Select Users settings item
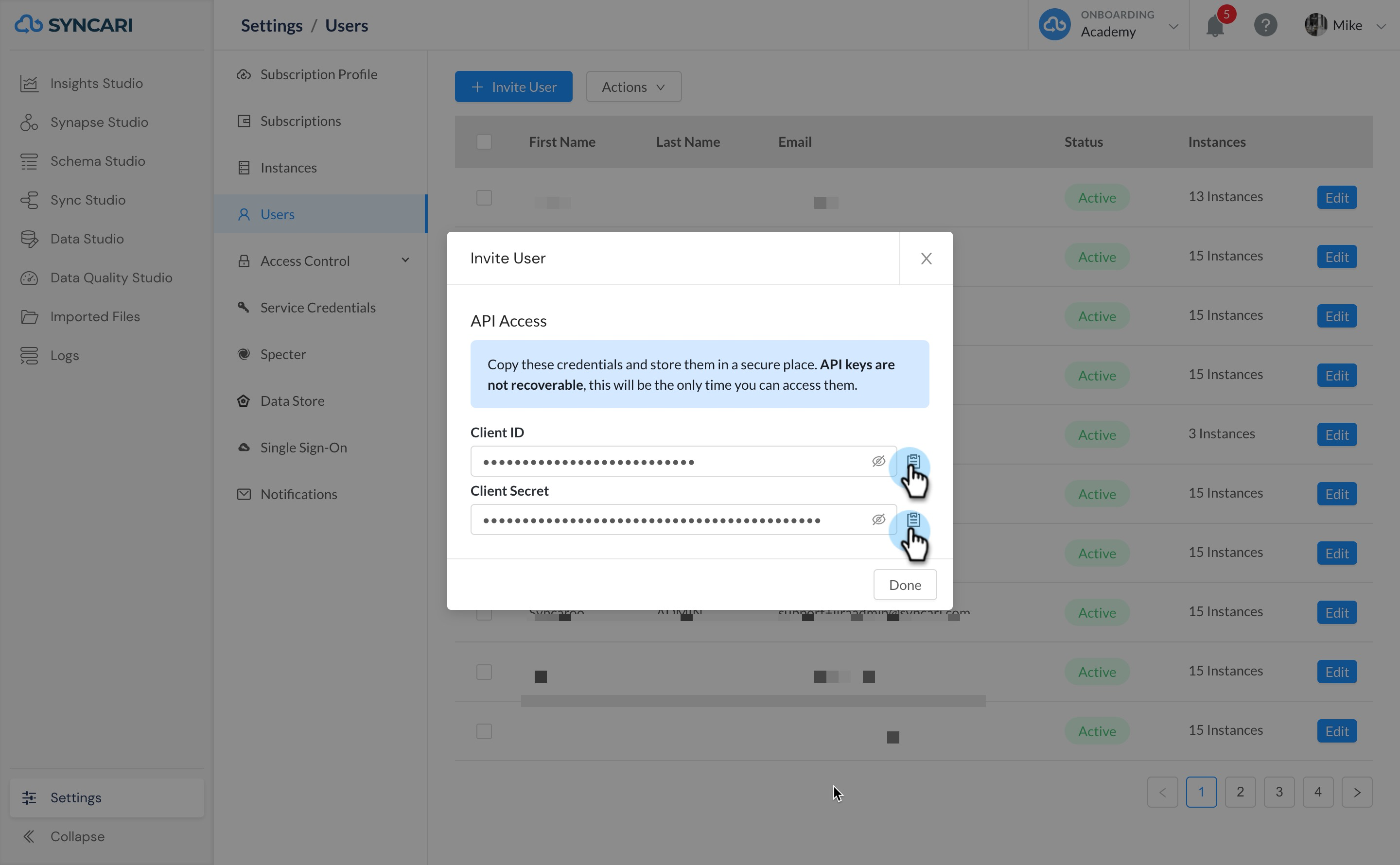Viewport: 1400px width, 865px height. tap(320, 214)
